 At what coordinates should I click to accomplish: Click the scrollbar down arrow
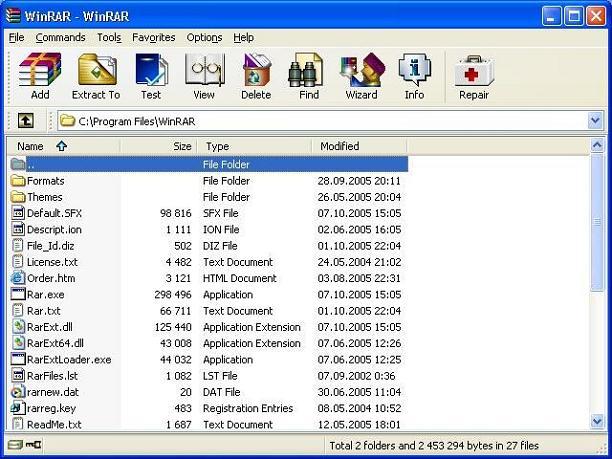point(597,421)
